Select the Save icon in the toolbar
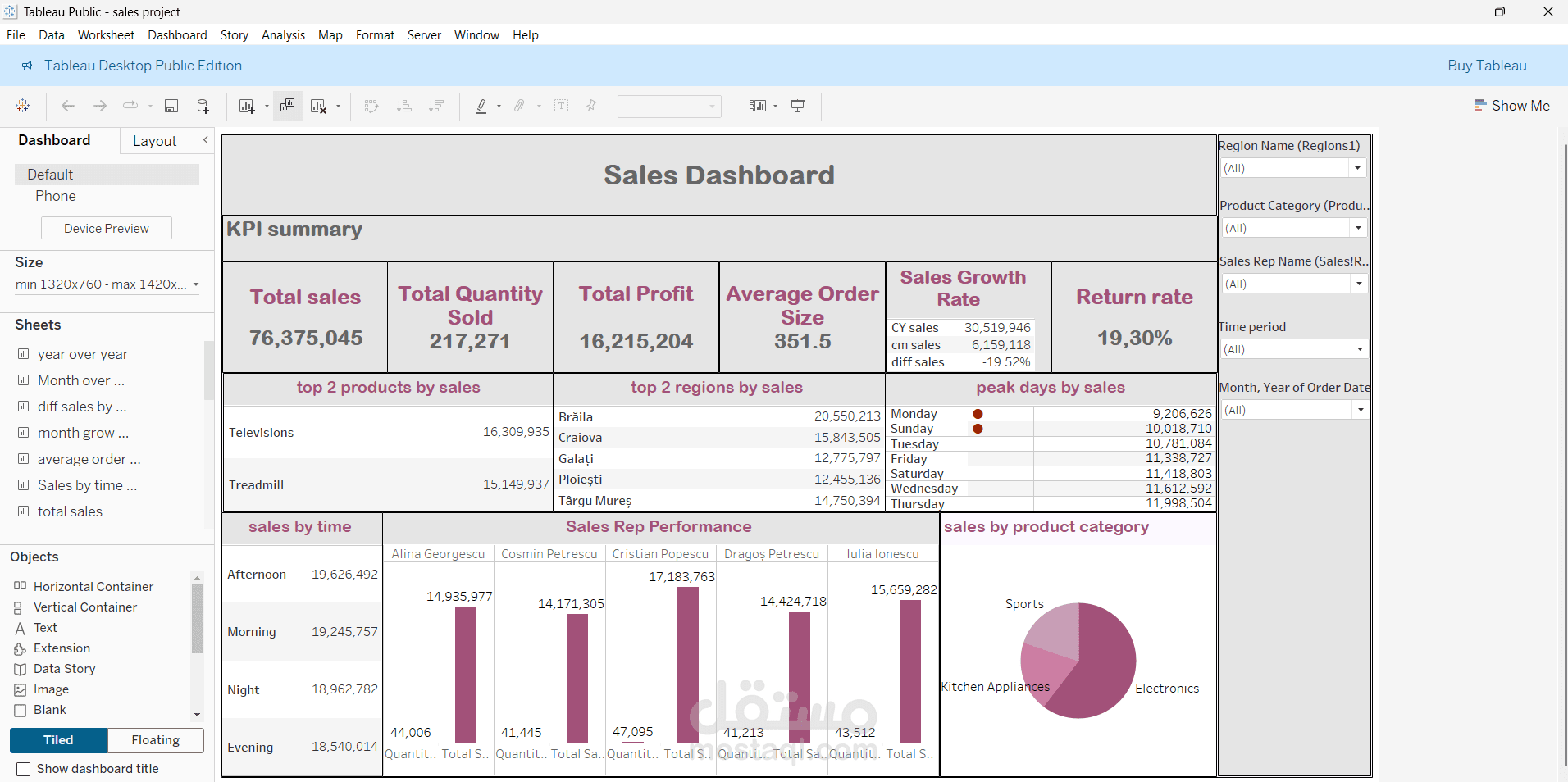The width and height of the screenshot is (1568, 782). tap(171, 106)
